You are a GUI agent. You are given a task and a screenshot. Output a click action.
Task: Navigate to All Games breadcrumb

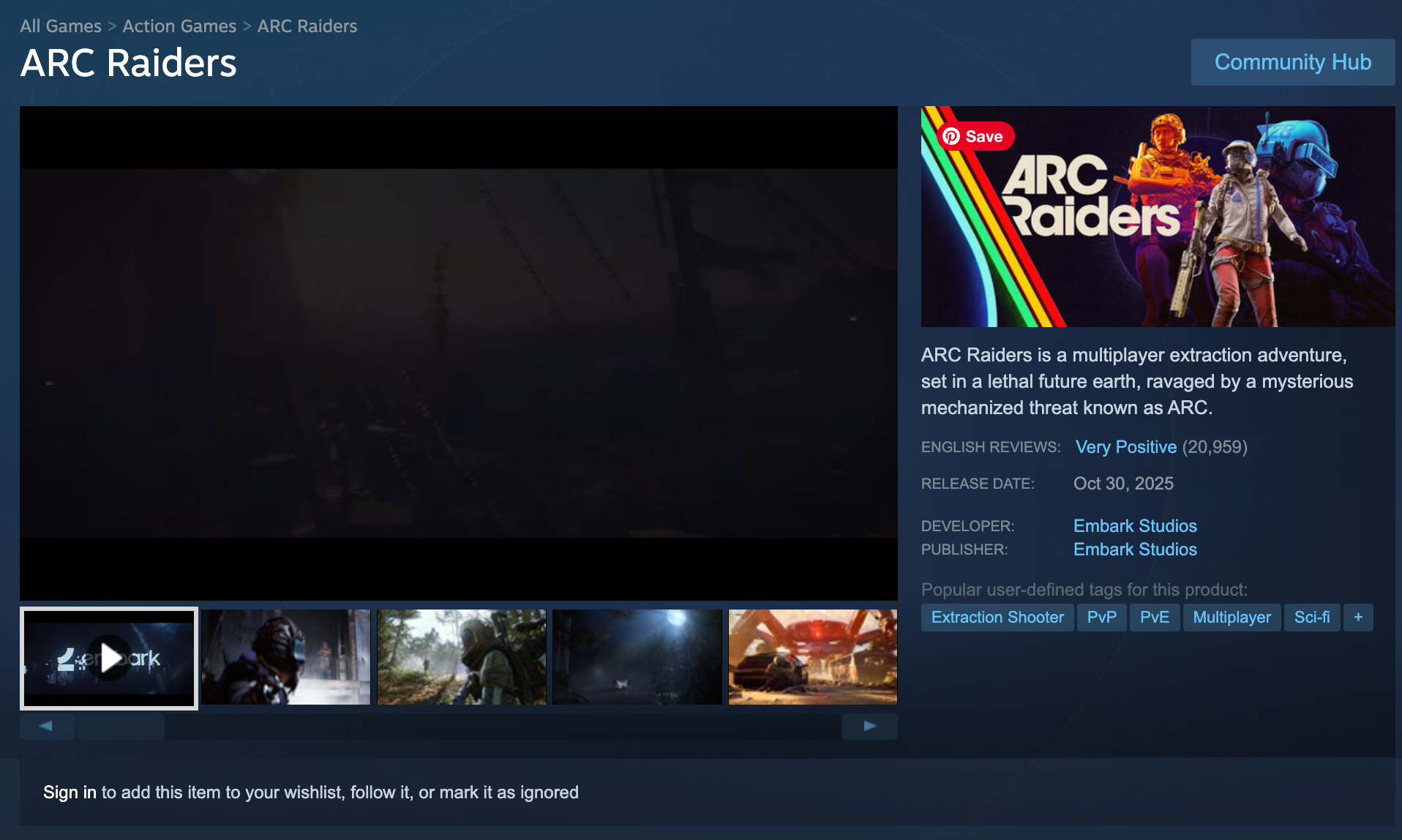[61, 26]
